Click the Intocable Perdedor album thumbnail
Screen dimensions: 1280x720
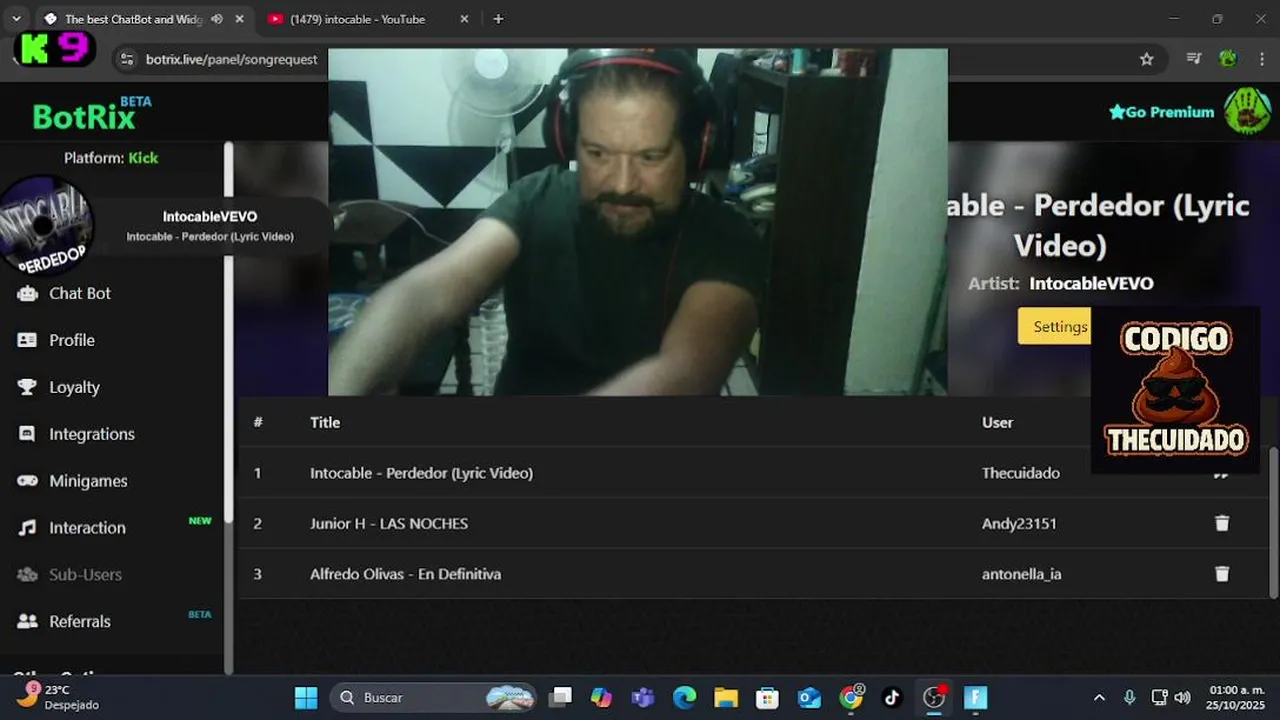pos(46,225)
